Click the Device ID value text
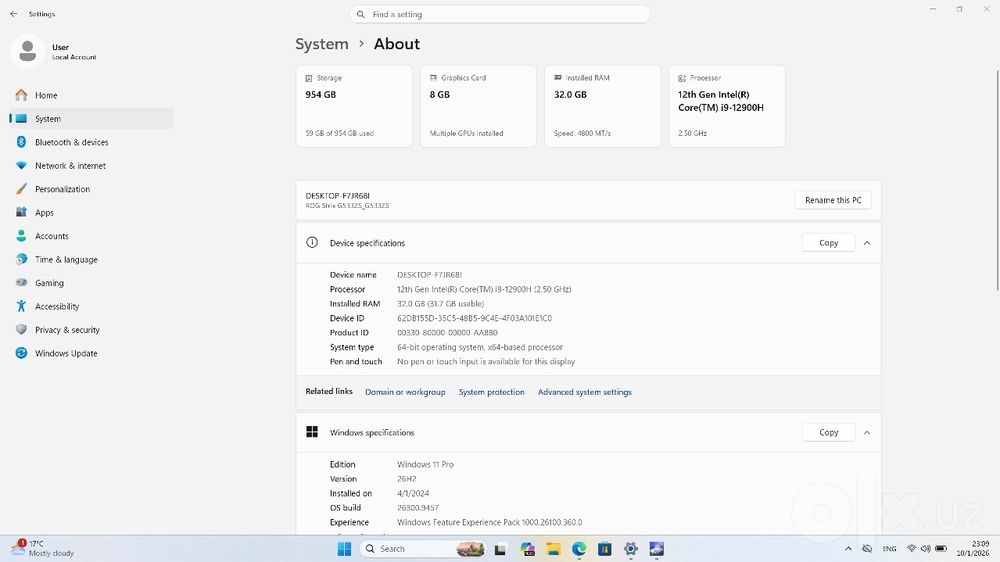The image size is (1000, 562). pos(474,318)
